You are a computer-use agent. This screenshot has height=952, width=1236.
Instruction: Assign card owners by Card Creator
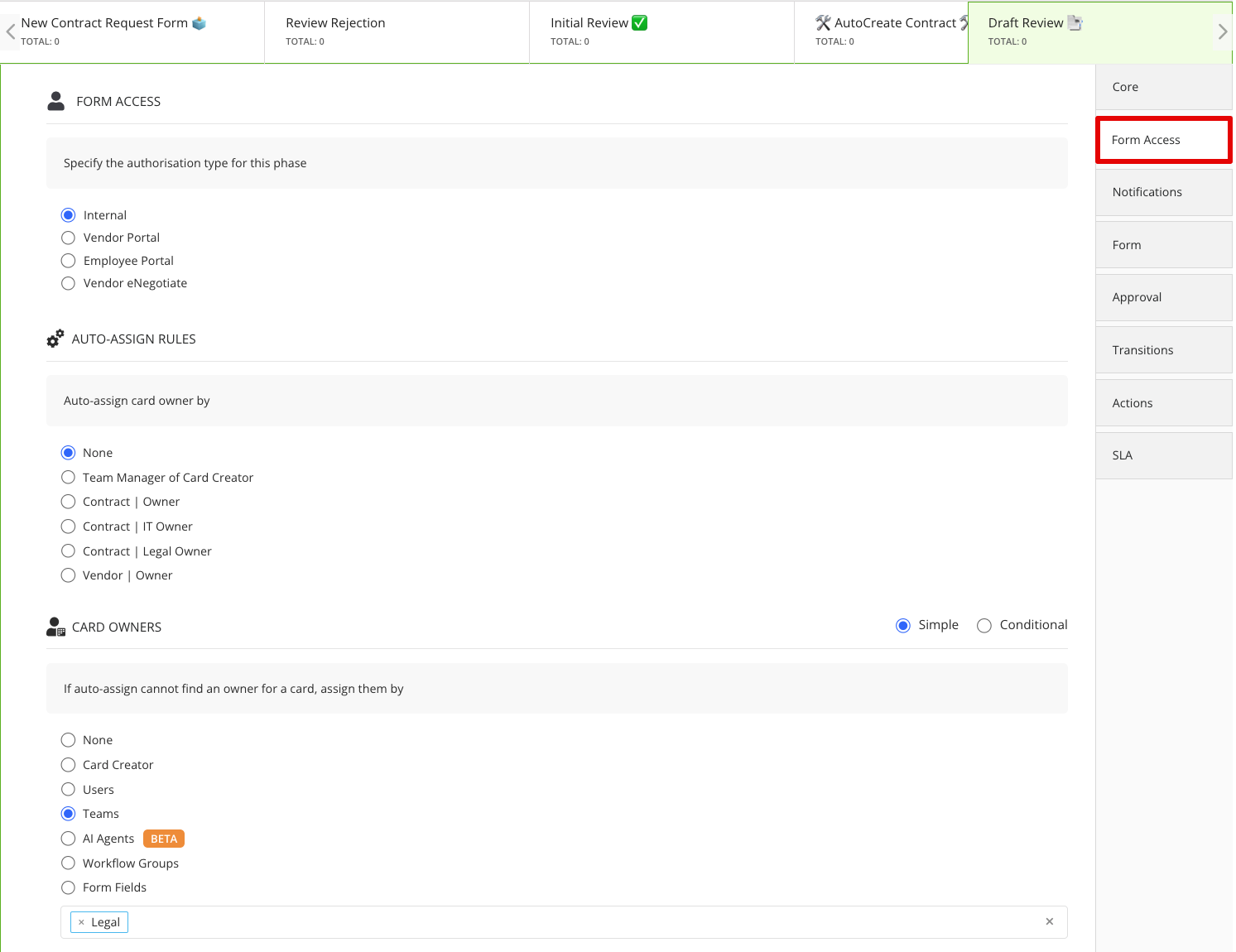click(x=69, y=765)
